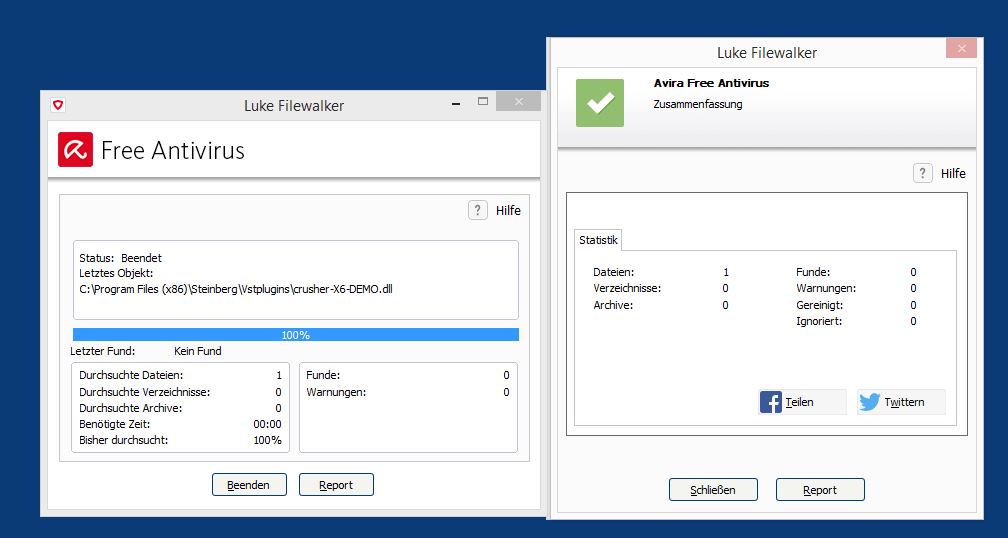Click 'Free Antivirus' header text in scan window
Viewport: 1008px width, 538px height.
(x=173, y=150)
